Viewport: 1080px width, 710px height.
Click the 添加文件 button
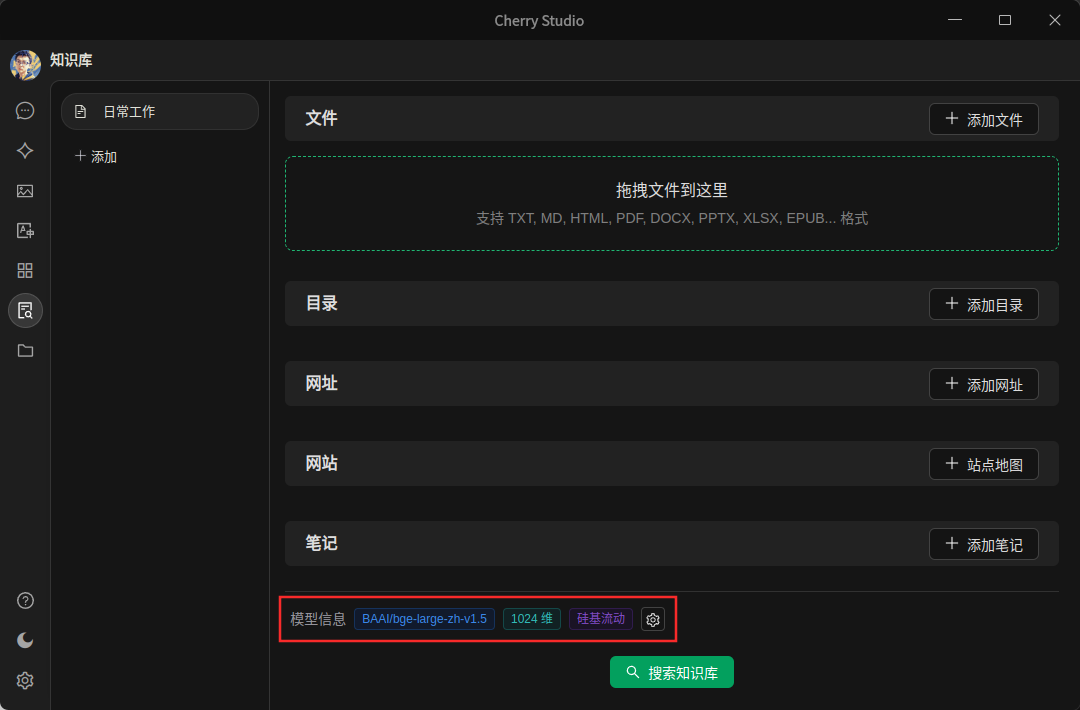coord(984,119)
